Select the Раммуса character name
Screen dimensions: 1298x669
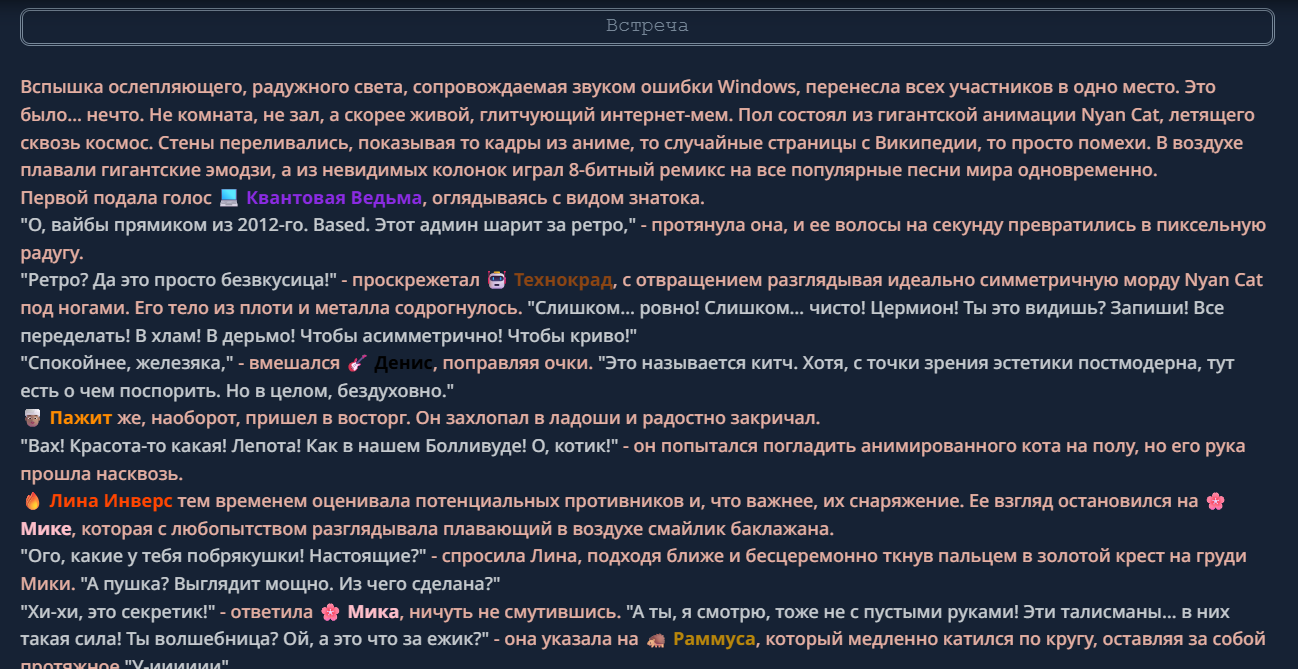714,639
